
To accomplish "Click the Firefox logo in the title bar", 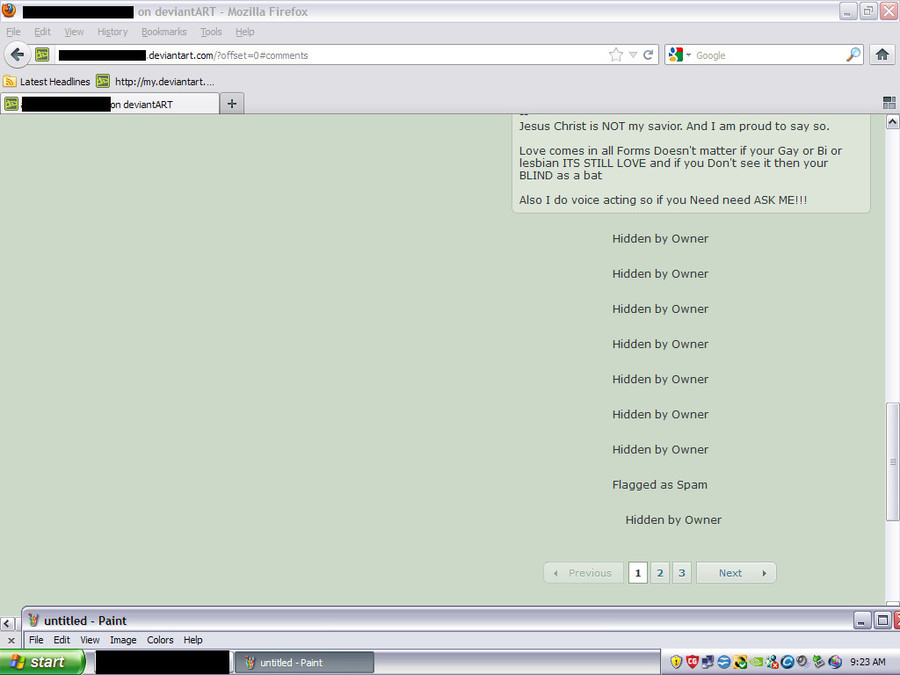I will click(x=9, y=10).
